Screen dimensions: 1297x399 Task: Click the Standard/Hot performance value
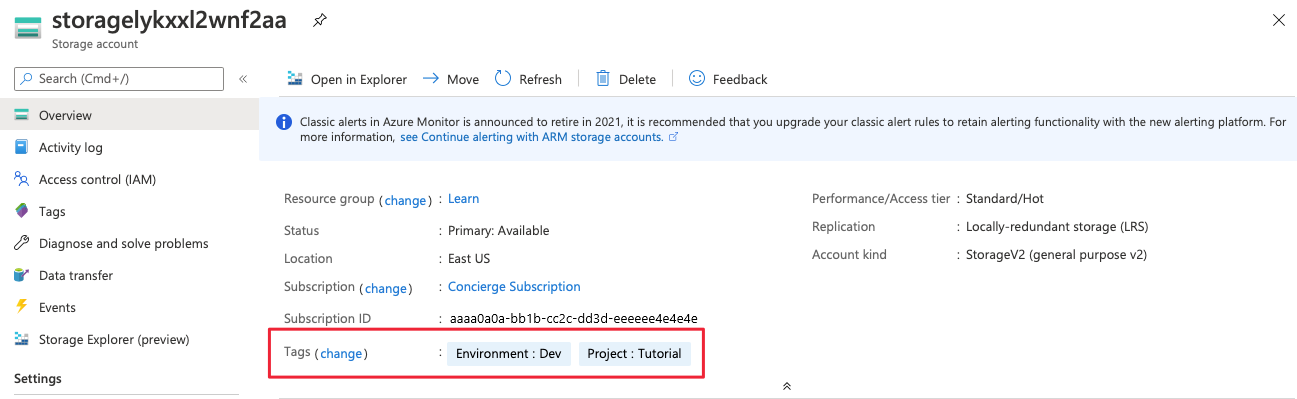point(1005,199)
